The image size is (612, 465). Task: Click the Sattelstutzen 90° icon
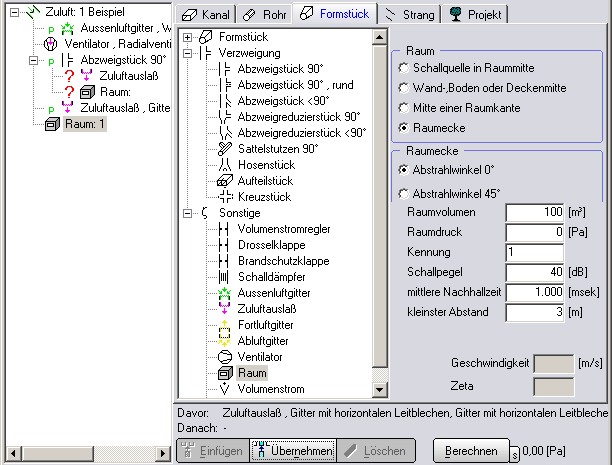point(224,149)
